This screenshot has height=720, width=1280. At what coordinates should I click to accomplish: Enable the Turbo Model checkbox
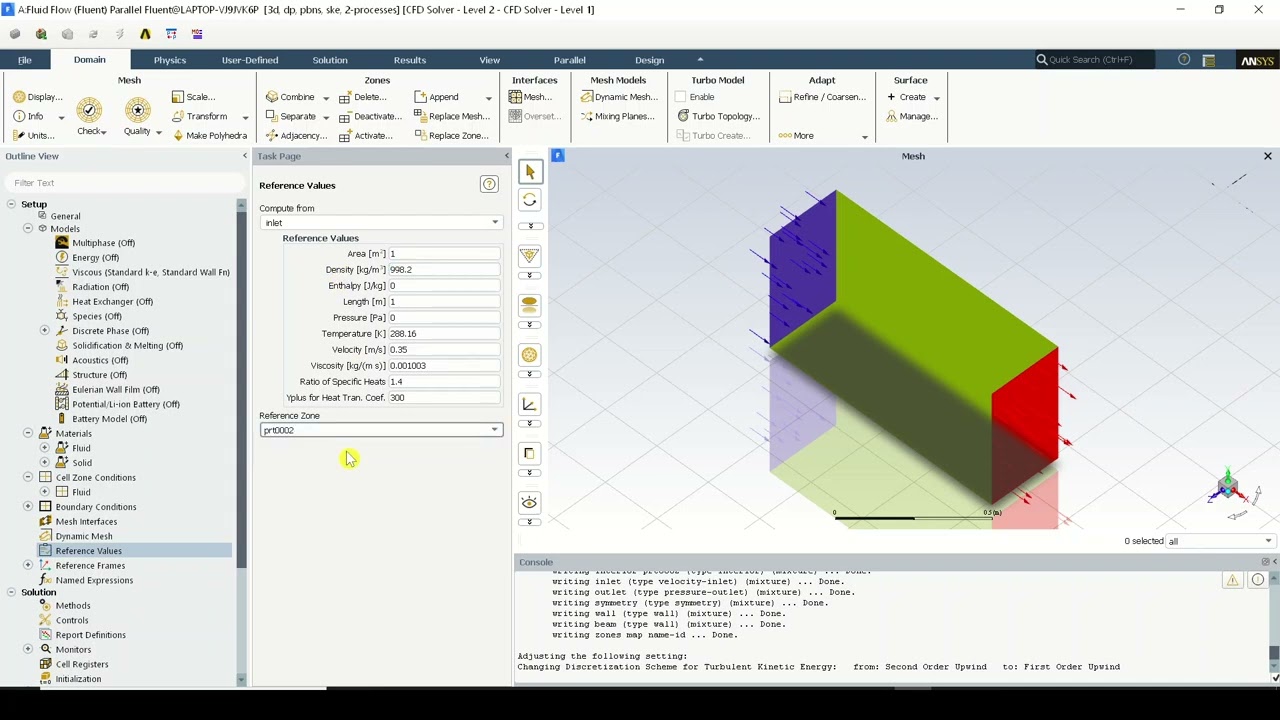tap(681, 97)
